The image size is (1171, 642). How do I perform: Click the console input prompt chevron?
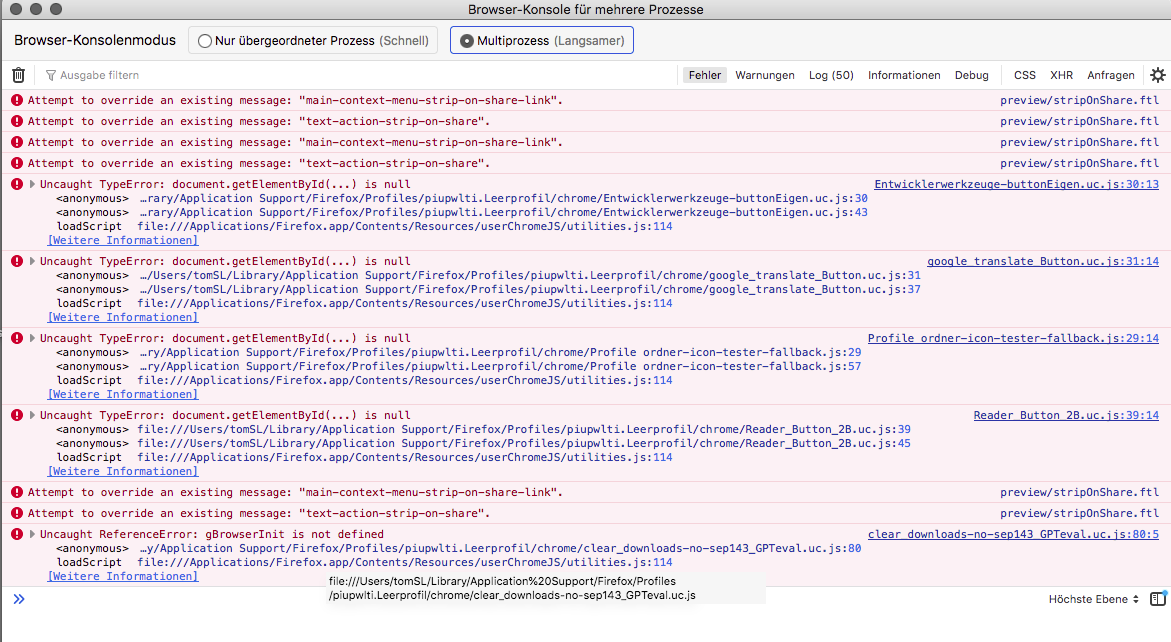point(18,599)
